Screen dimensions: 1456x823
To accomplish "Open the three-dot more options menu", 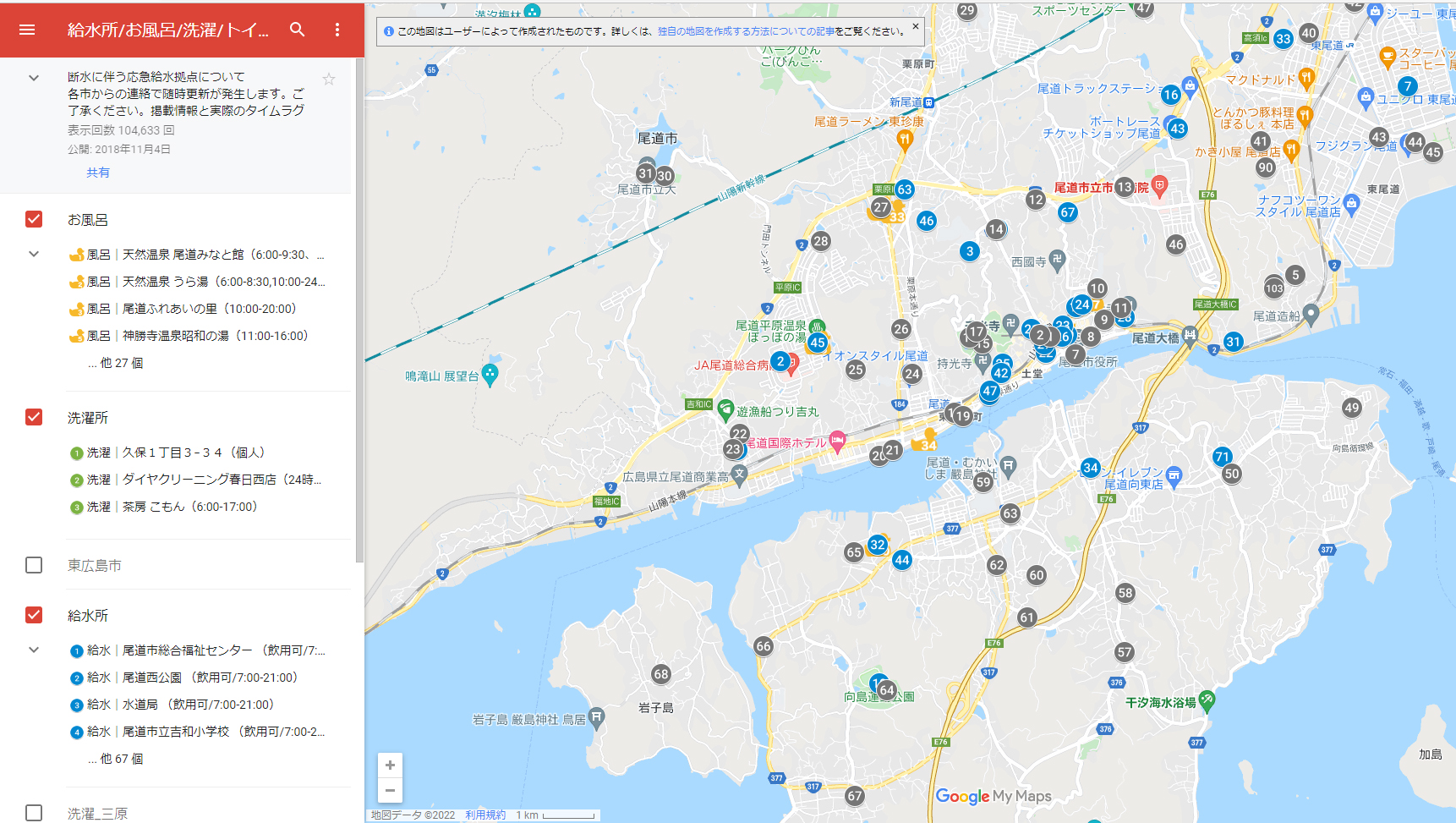I will click(x=337, y=30).
